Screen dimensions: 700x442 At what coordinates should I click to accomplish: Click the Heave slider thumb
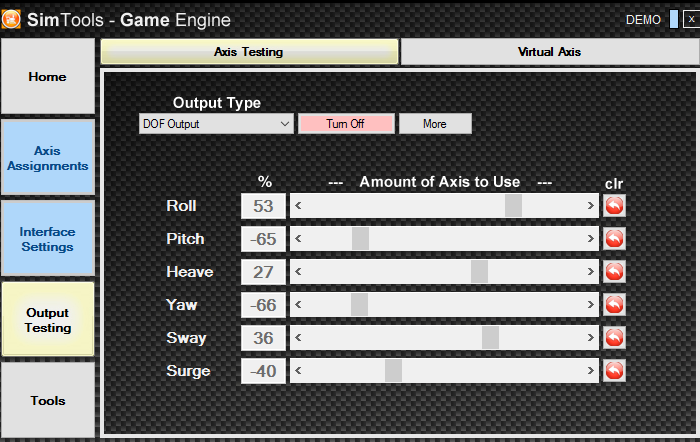click(479, 272)
